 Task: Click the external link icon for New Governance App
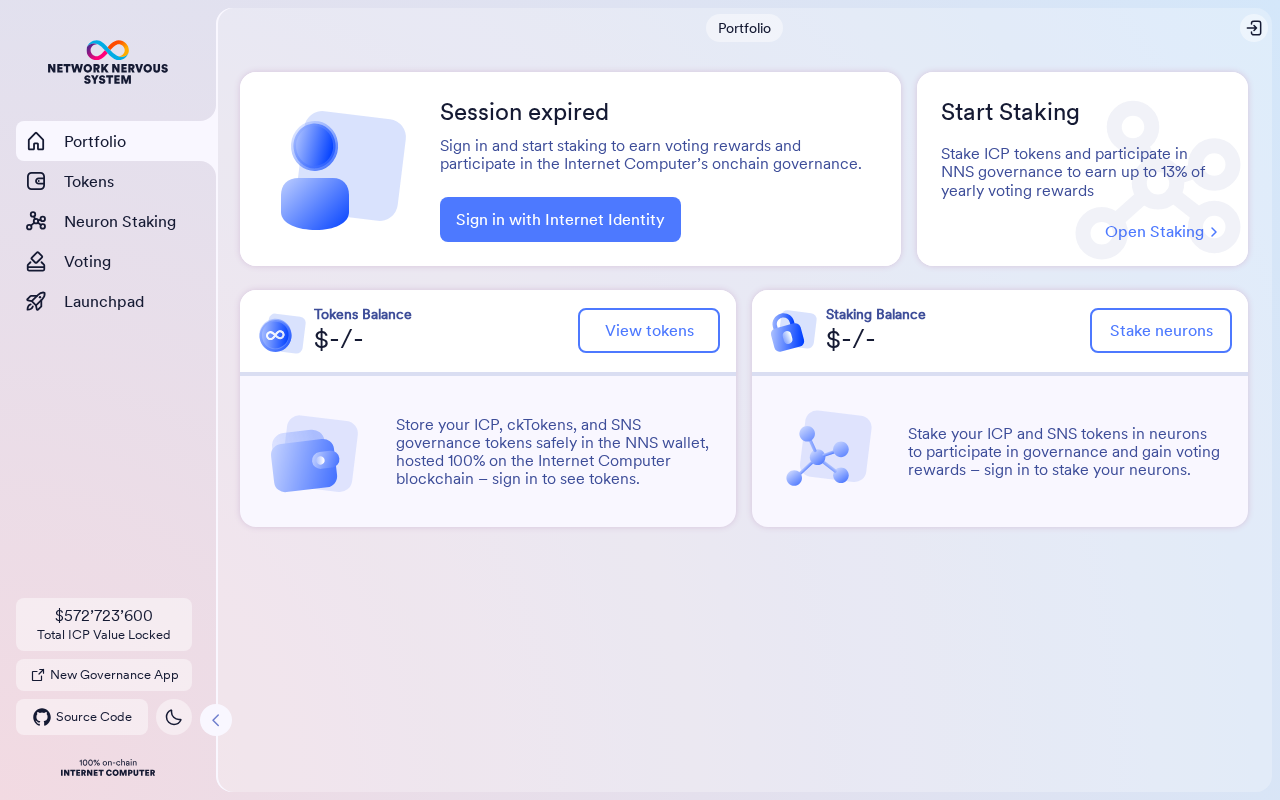pos(38,675)
